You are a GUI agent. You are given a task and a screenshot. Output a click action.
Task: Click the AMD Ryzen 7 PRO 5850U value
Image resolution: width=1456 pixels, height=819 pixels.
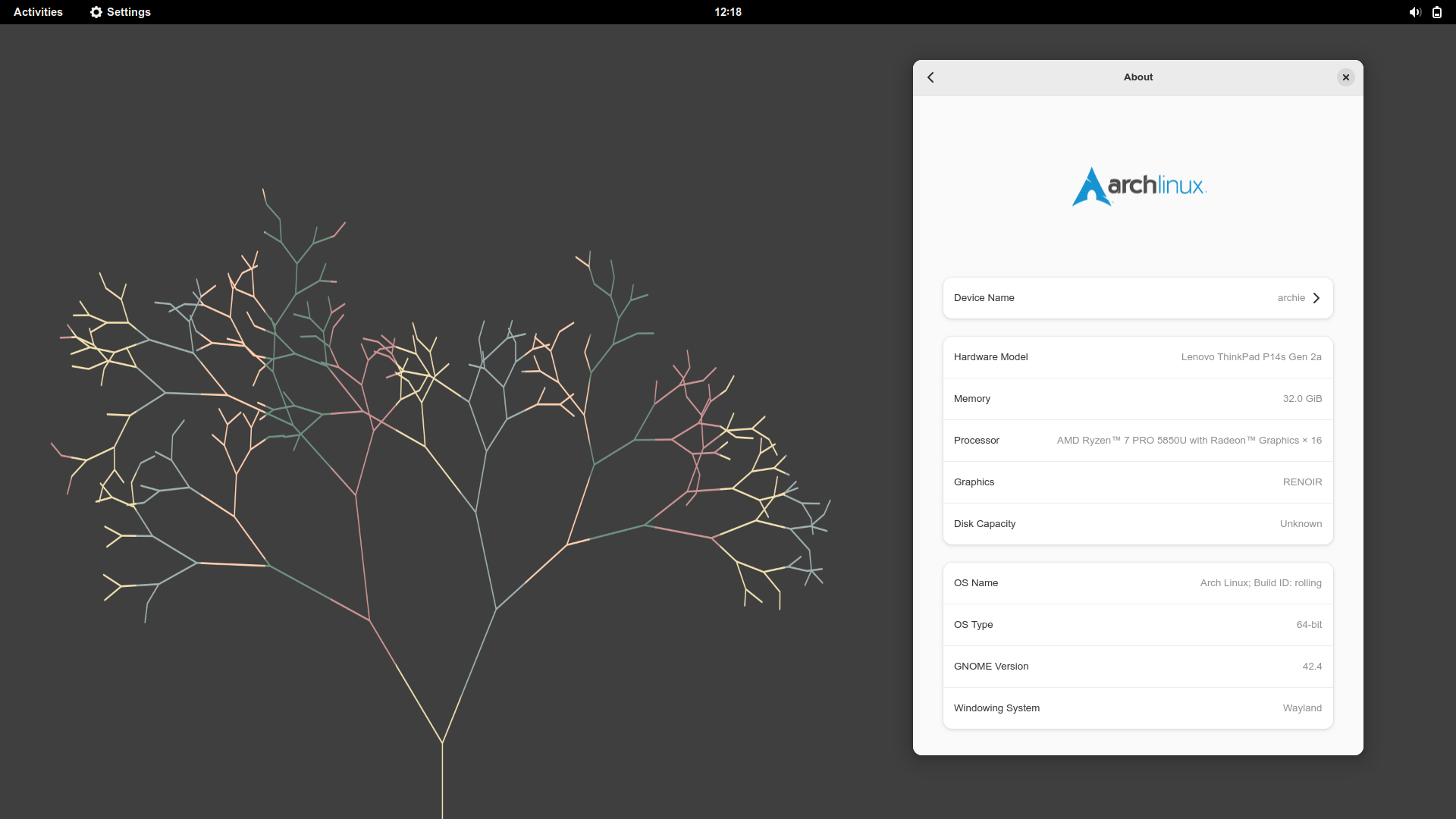pos(1189,441)
